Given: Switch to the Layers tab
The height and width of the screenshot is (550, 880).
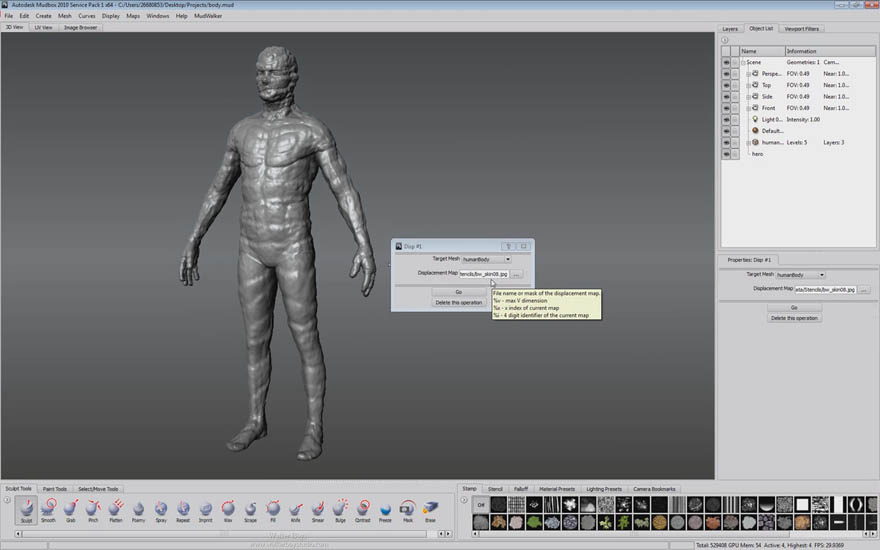Looking at the screenshot, I should click(730, 29).
